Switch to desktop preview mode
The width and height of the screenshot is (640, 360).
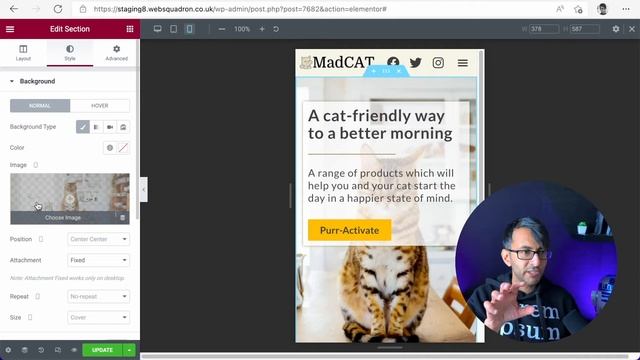(158, 29)
